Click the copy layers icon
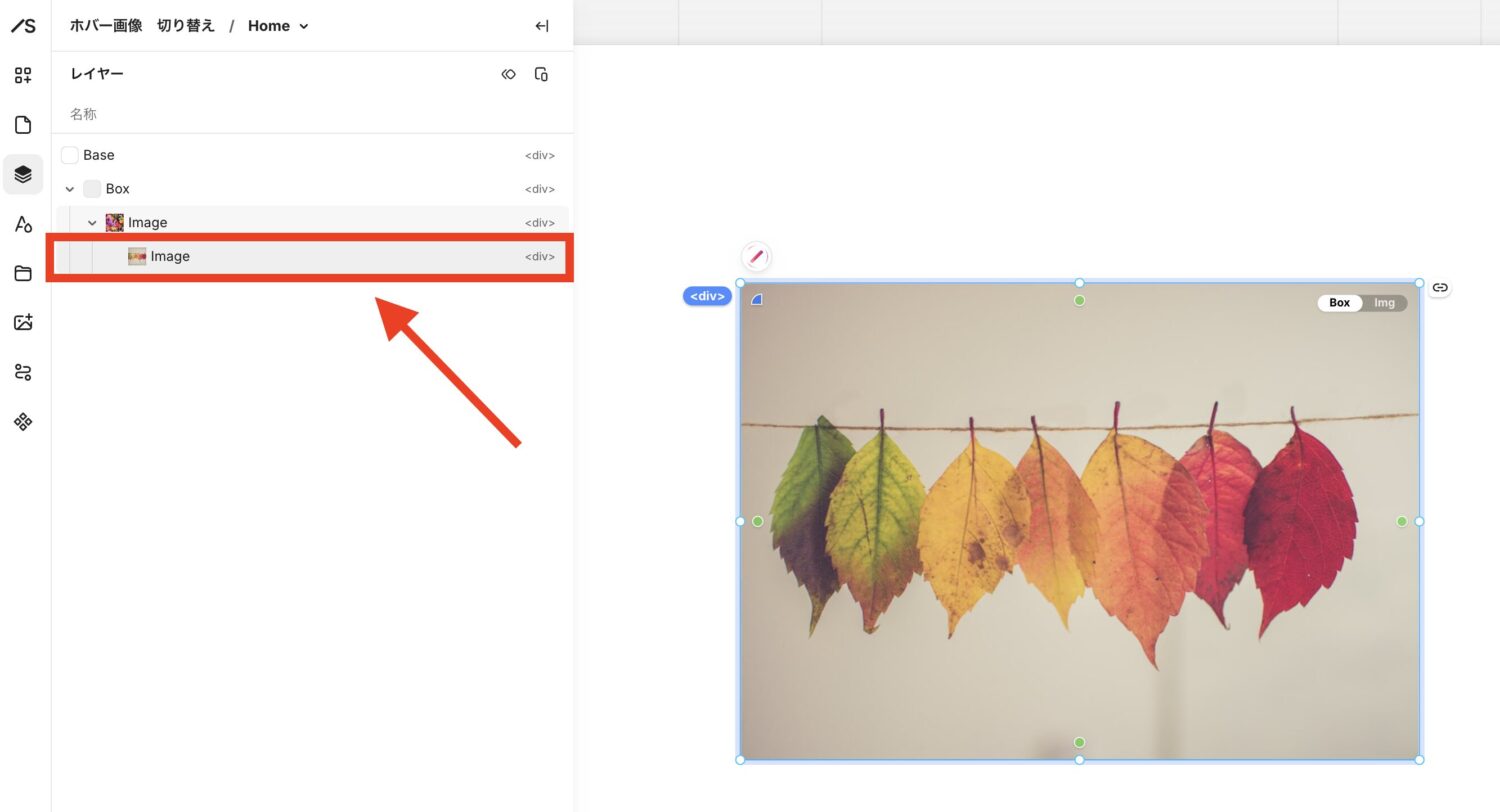The width and height of the screenshot is (1500, 812). tap(541, 74)
